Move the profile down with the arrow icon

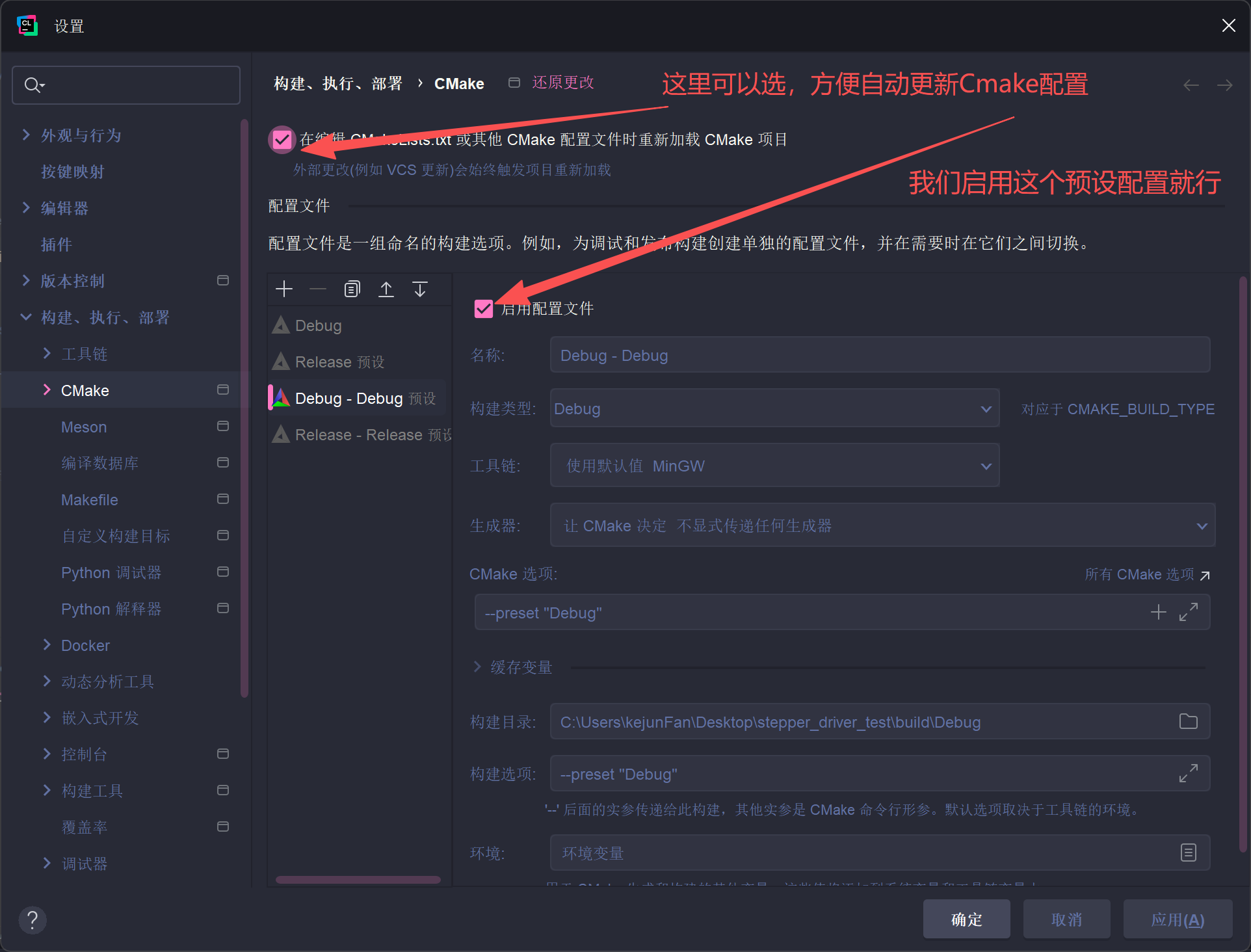420,289
